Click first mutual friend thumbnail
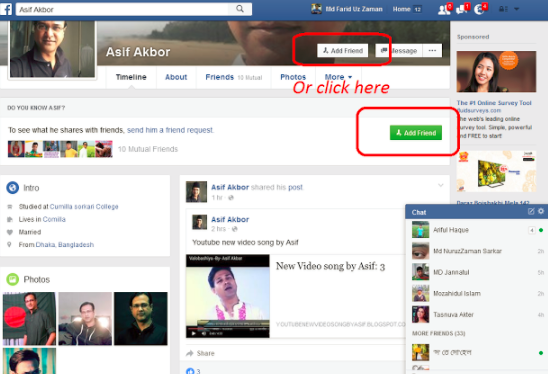 (16, 149)
